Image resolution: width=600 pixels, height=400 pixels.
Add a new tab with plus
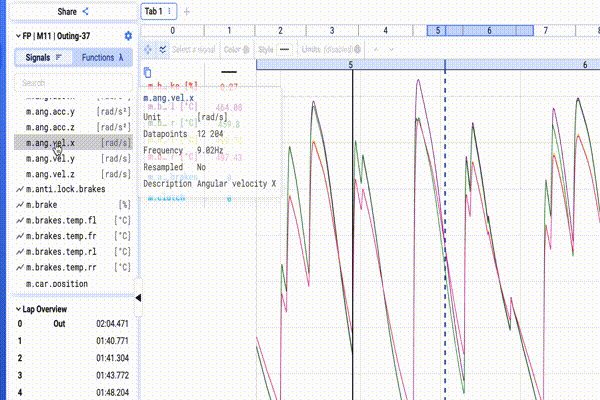(187, 12)
